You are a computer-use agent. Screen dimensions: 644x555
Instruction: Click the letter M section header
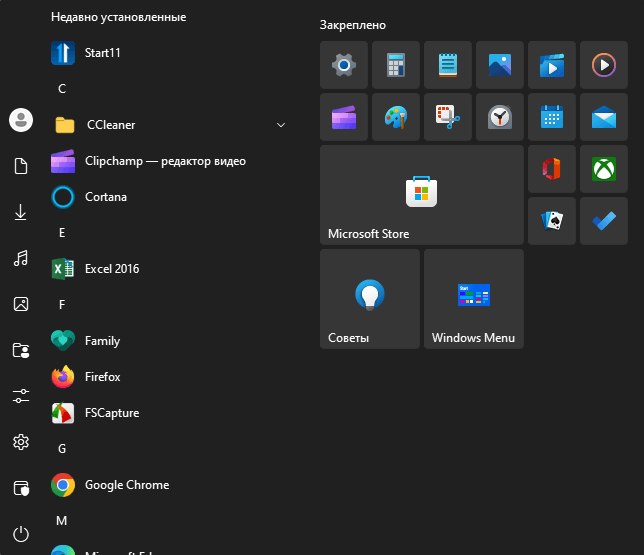62,521
